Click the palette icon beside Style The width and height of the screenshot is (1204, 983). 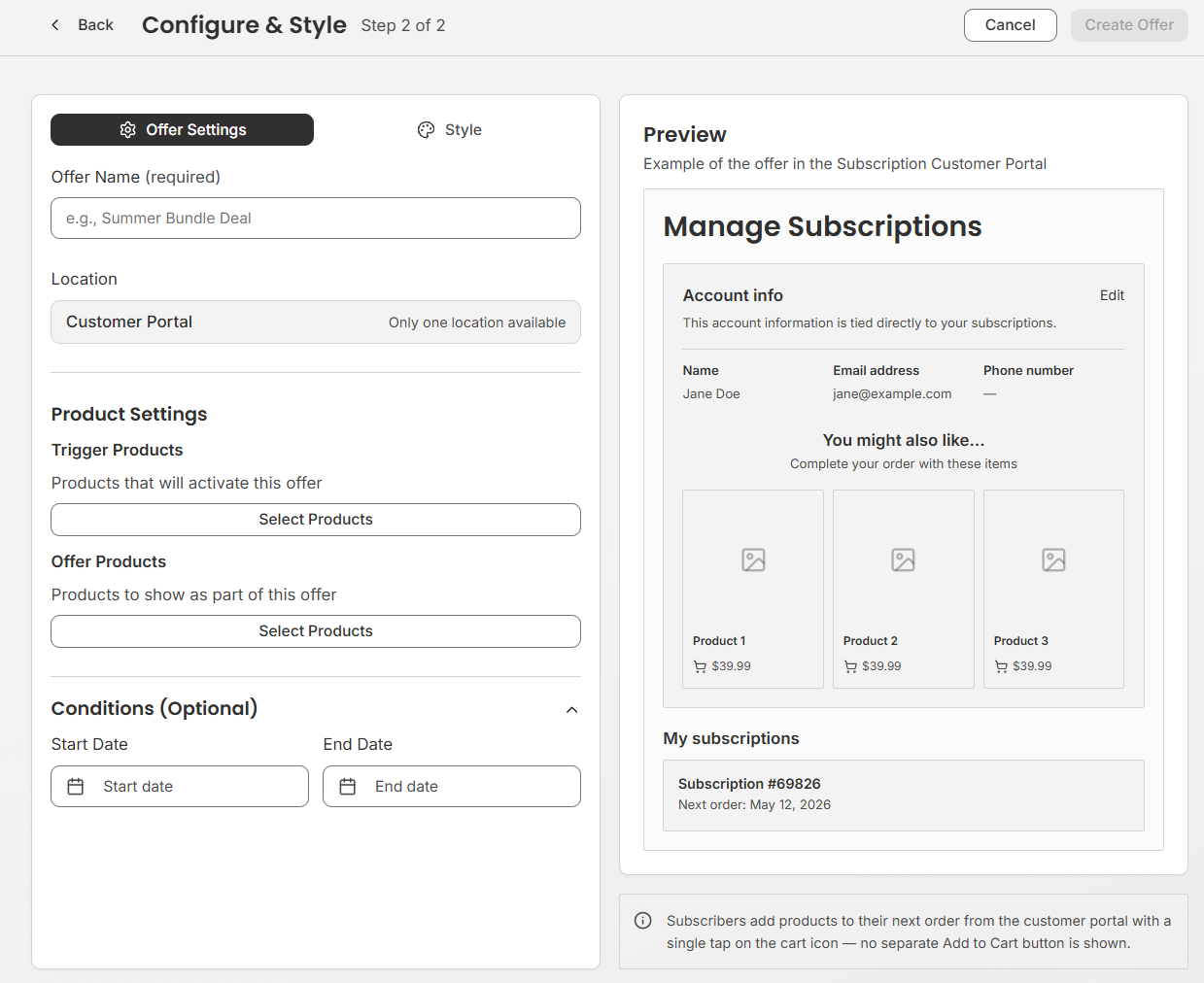427,130
